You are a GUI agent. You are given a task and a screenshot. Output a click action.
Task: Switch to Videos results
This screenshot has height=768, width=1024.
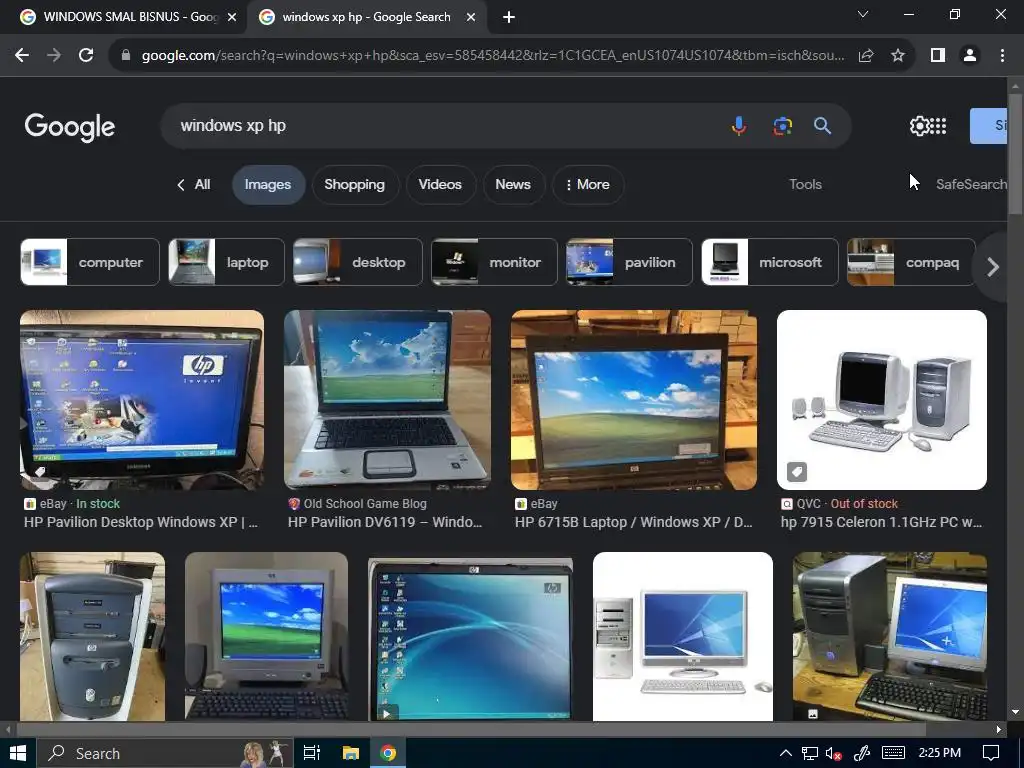(x=440, y=185)
